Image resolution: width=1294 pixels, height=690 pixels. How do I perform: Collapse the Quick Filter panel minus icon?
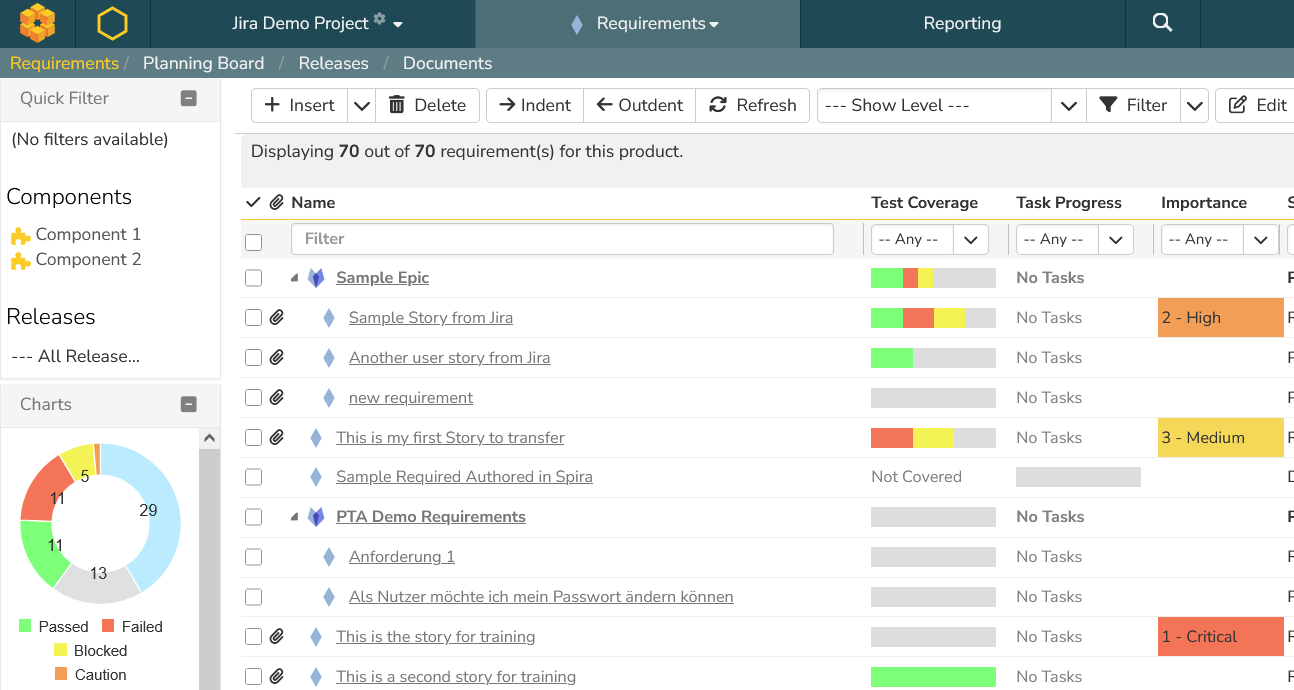point(188,98)
